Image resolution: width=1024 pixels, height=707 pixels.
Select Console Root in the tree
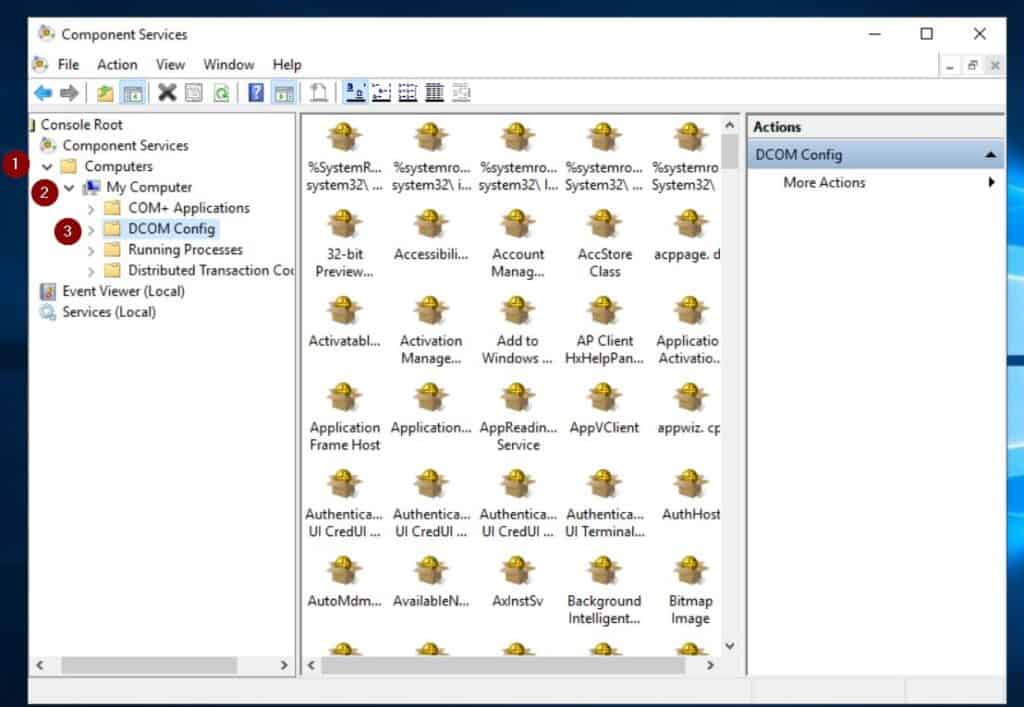point(81,125)
